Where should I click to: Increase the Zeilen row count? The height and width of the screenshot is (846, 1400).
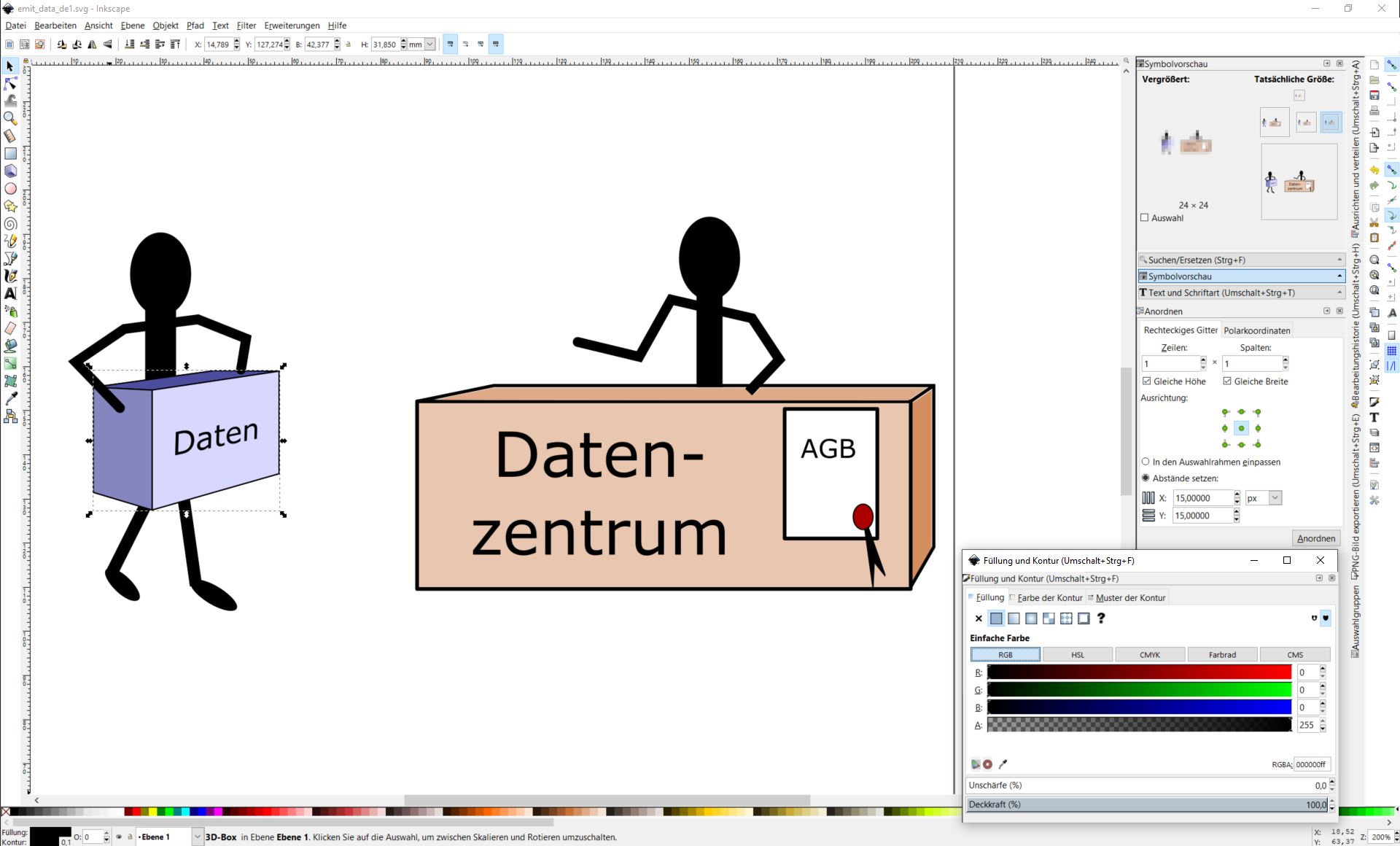point(1203,360)
